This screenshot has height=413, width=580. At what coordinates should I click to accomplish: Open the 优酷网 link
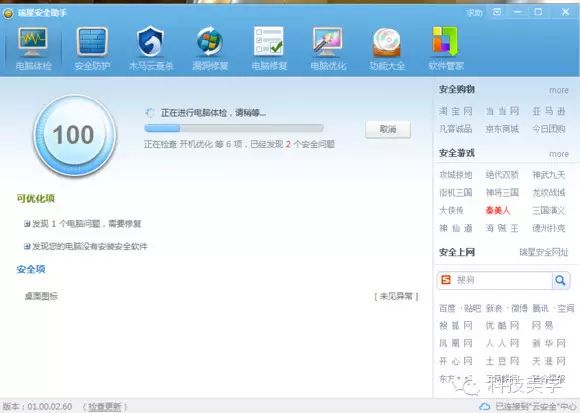(x=502, y=325)
